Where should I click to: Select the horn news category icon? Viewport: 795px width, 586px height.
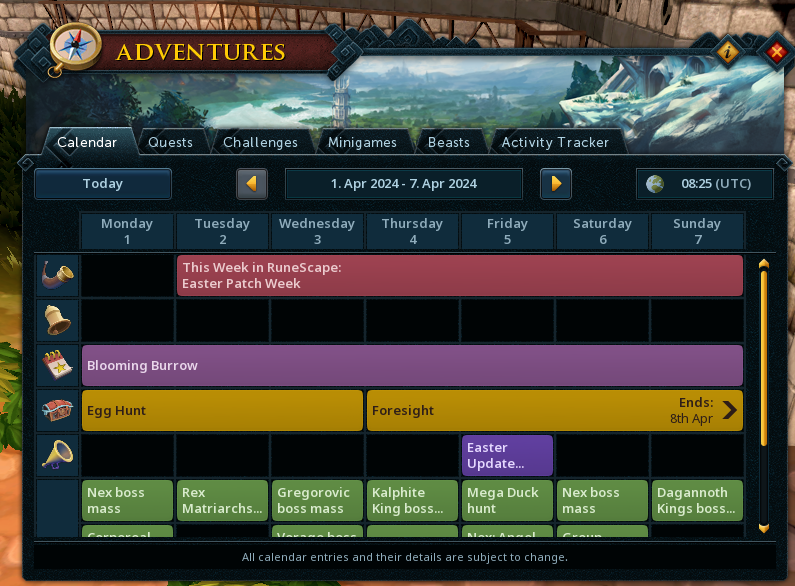57,275
